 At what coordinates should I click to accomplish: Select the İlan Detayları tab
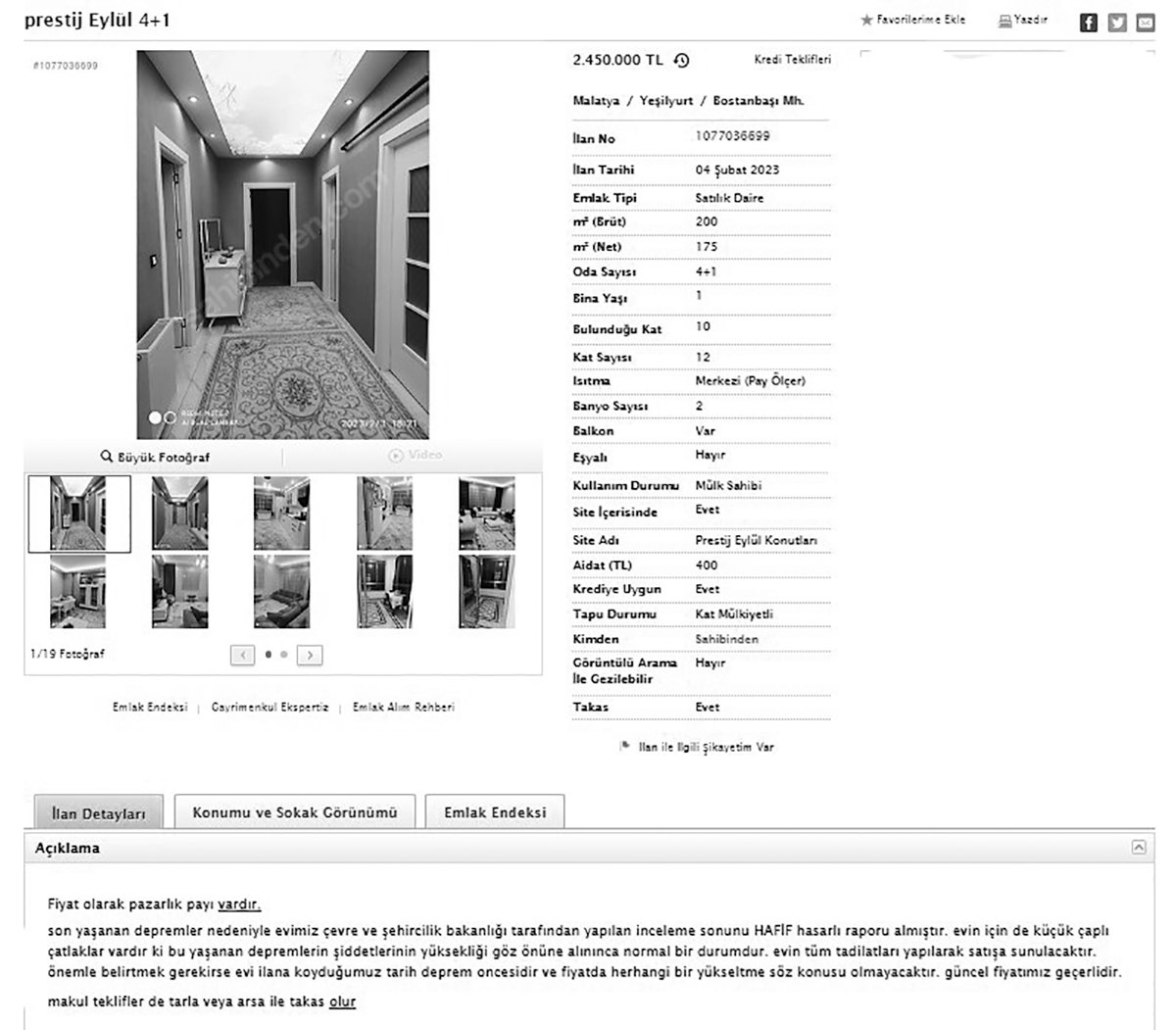(98, 813)
